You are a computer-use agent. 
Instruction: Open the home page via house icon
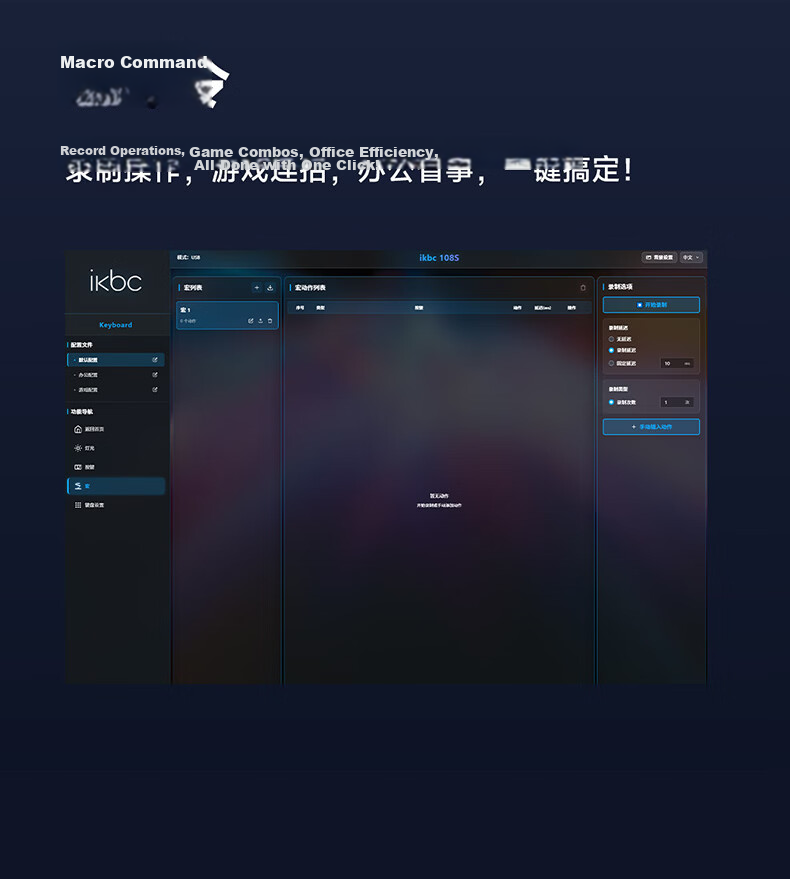click(78, 429)
